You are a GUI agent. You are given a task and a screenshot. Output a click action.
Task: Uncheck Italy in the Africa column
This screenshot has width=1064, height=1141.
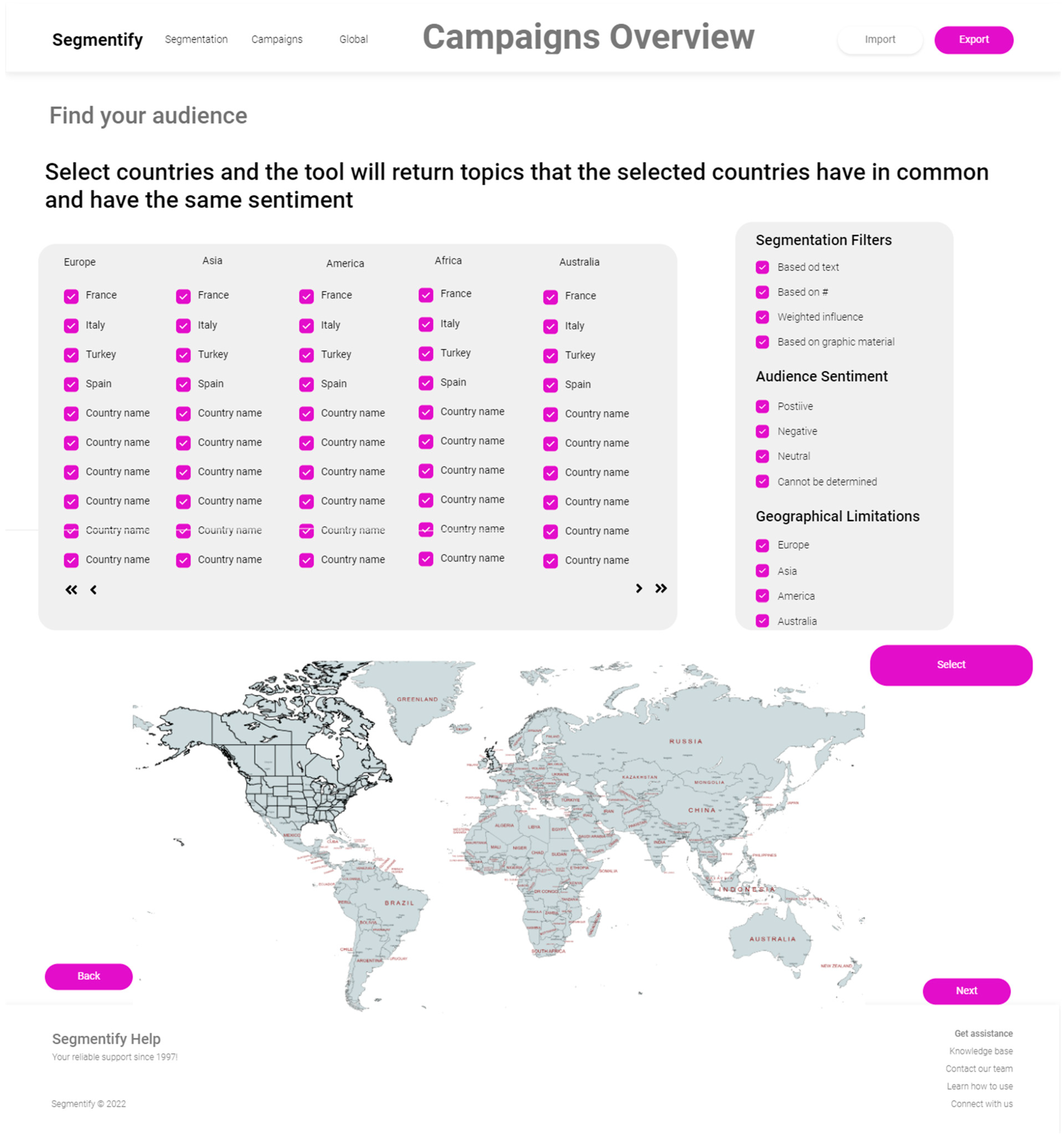tap(426, 324)
